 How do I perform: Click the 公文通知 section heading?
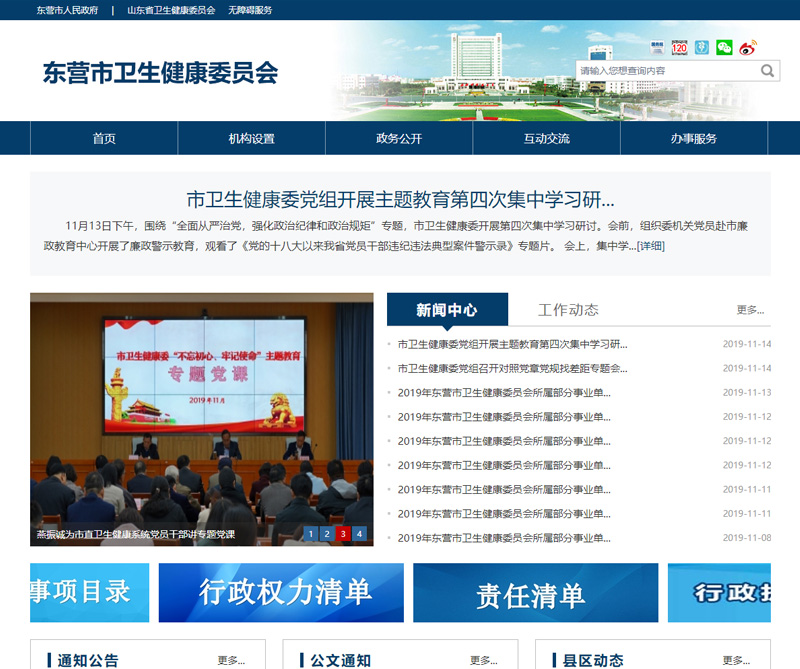[x=340, y=660]
